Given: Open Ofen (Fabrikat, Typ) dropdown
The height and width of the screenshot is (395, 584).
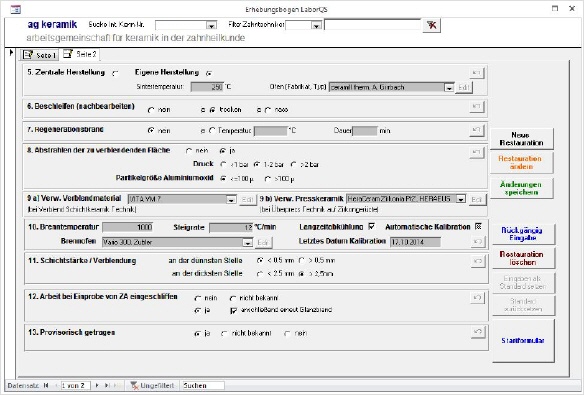Looking at the screenshot, I should pos(449,88).
